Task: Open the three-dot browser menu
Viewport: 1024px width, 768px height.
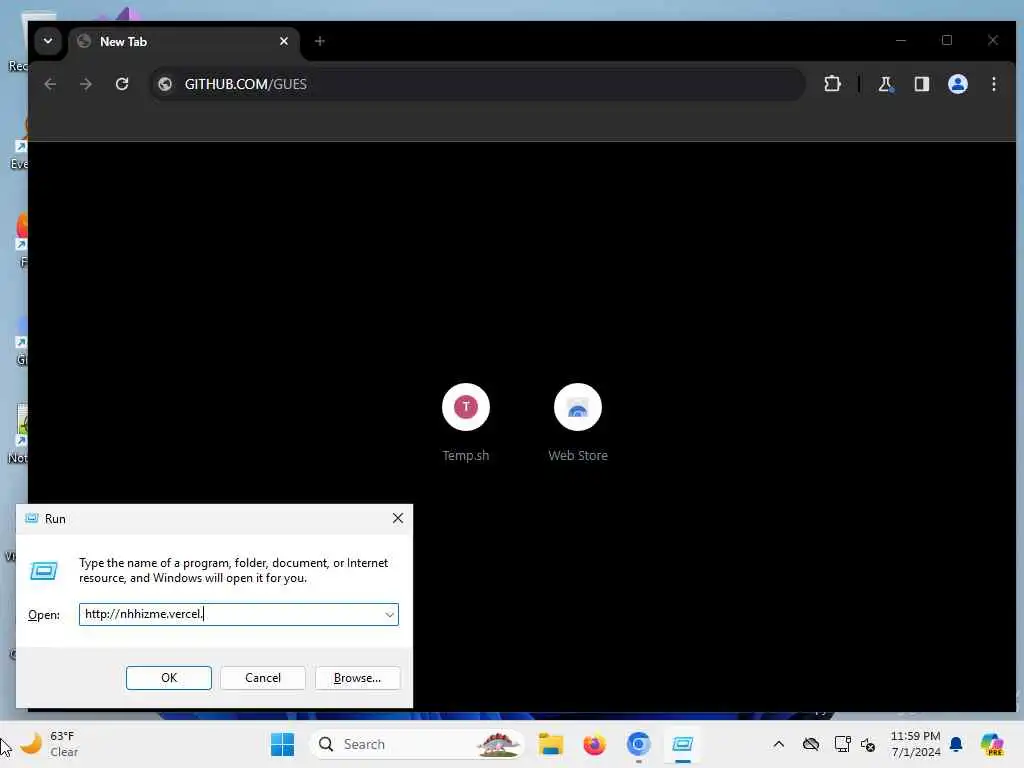Action: tap(993, 84)
